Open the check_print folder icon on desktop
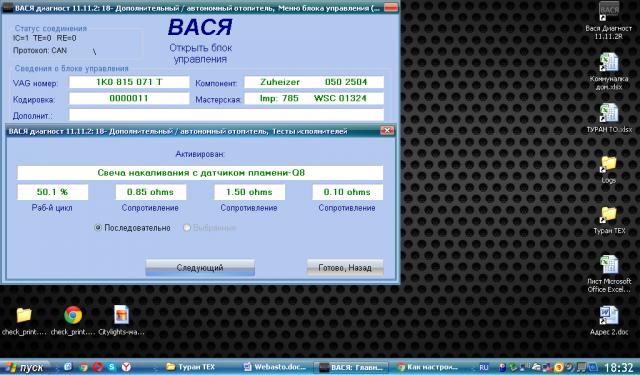 pos(24,320)
